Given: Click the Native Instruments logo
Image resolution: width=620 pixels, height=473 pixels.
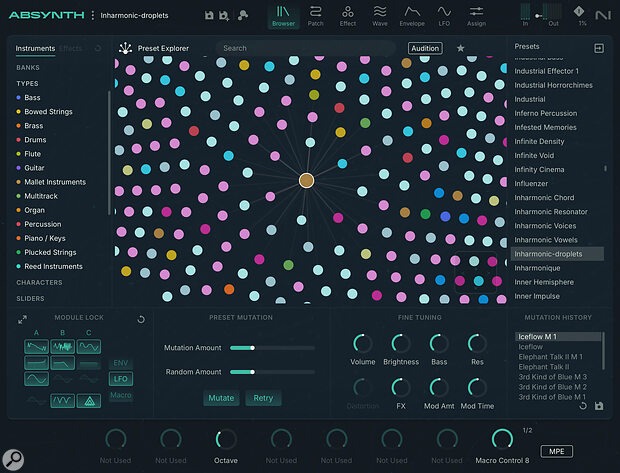Looking at the screenshot, I should [603, 15].
